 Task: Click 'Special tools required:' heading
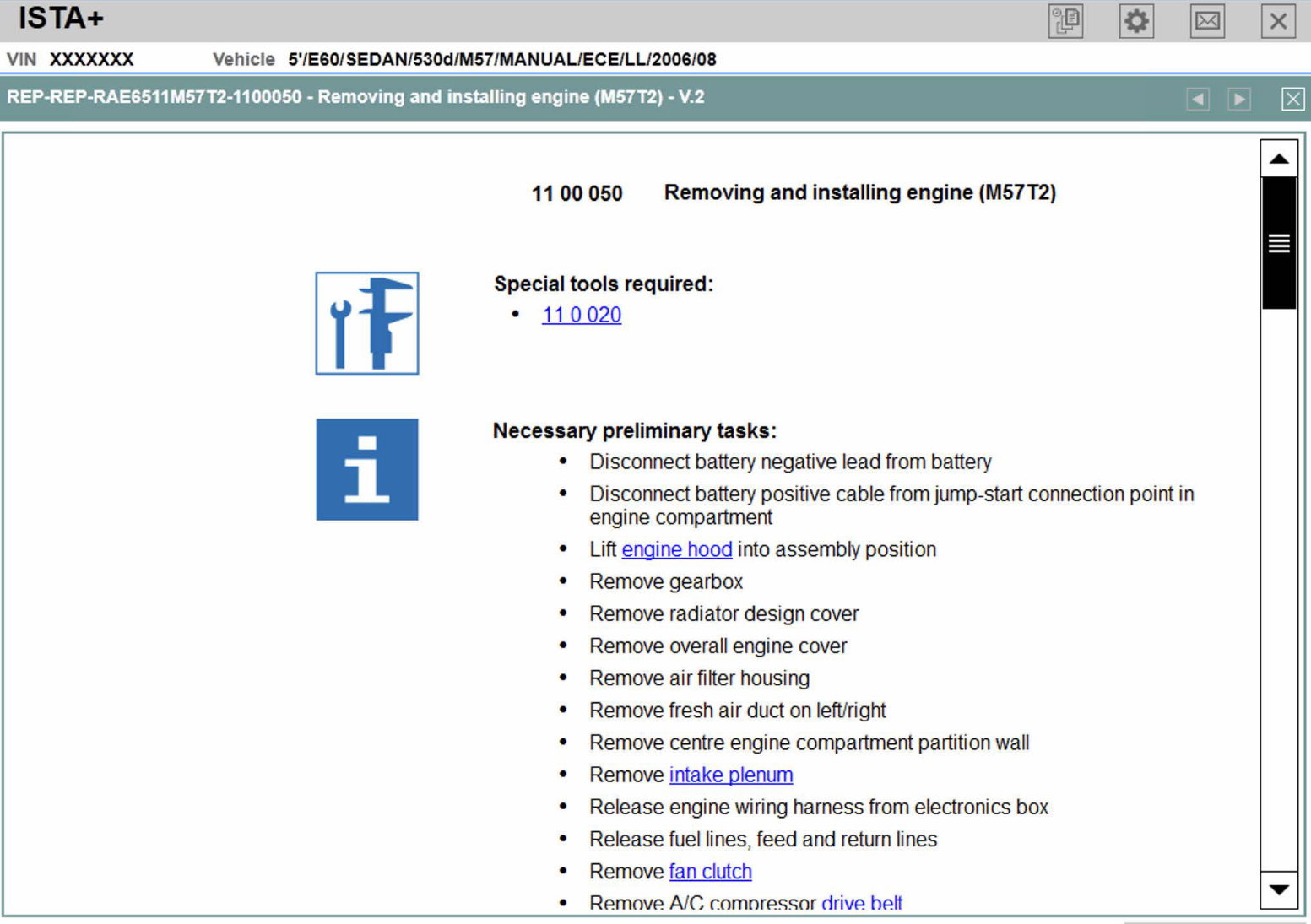[604, 284]
